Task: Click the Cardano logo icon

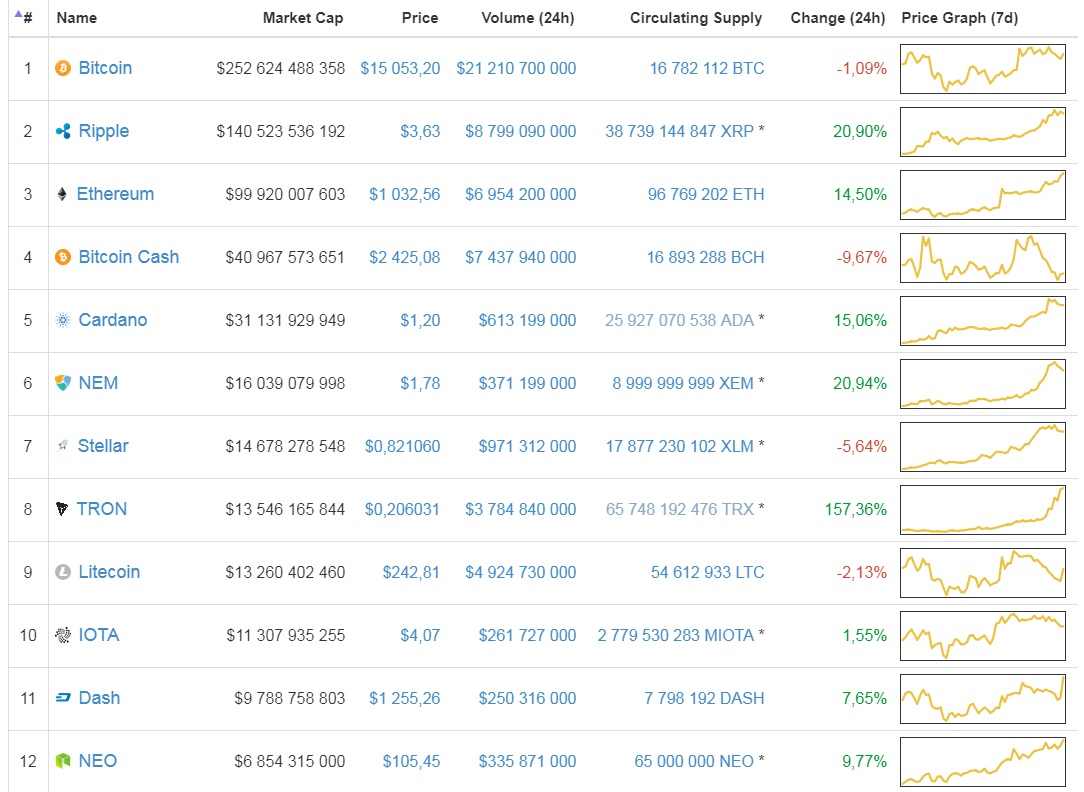Action: click(x=63, y=320)
